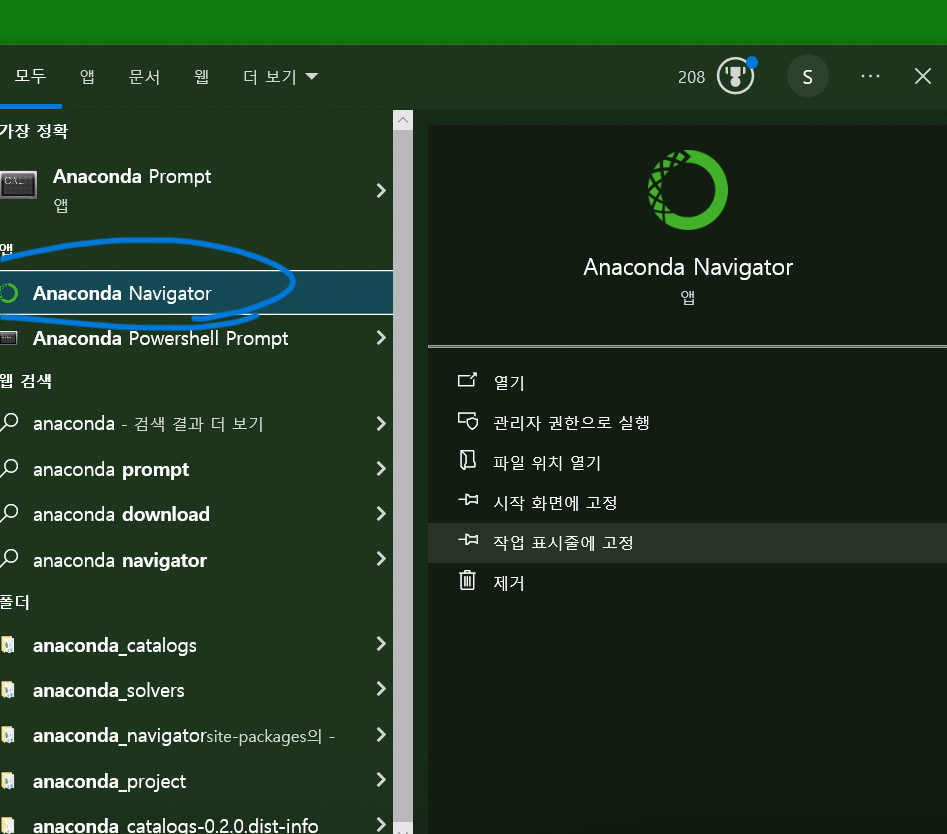Choose 시작 화면에 고정

[687, 502]
